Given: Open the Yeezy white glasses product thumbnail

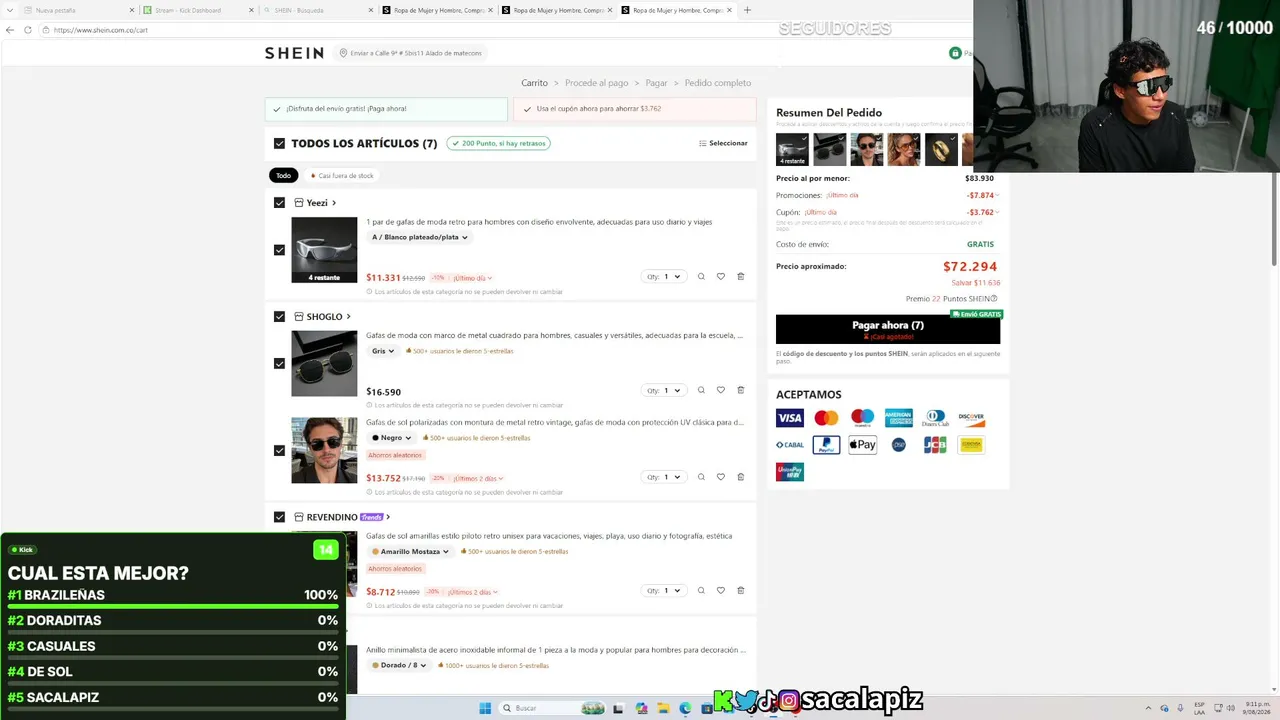Looking at the screenshot, I should tap(324, 250).
